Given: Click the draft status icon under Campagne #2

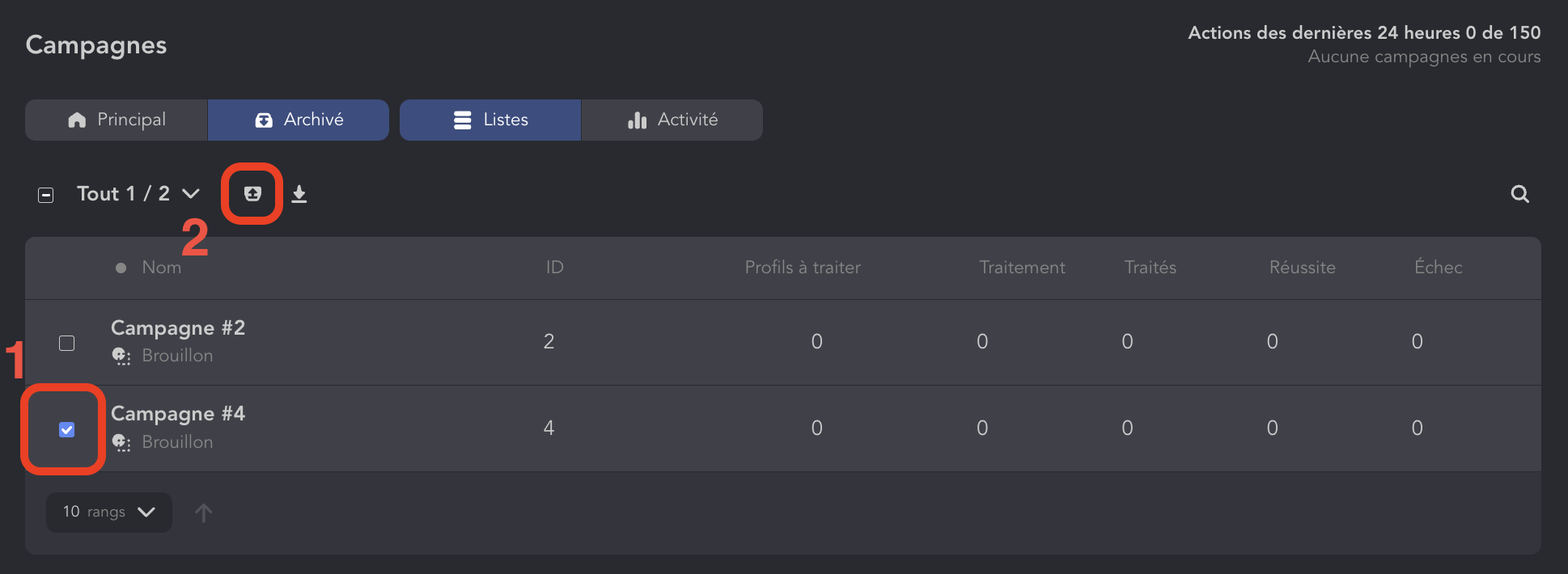Looking at the screenshot, I should point(121,356).
